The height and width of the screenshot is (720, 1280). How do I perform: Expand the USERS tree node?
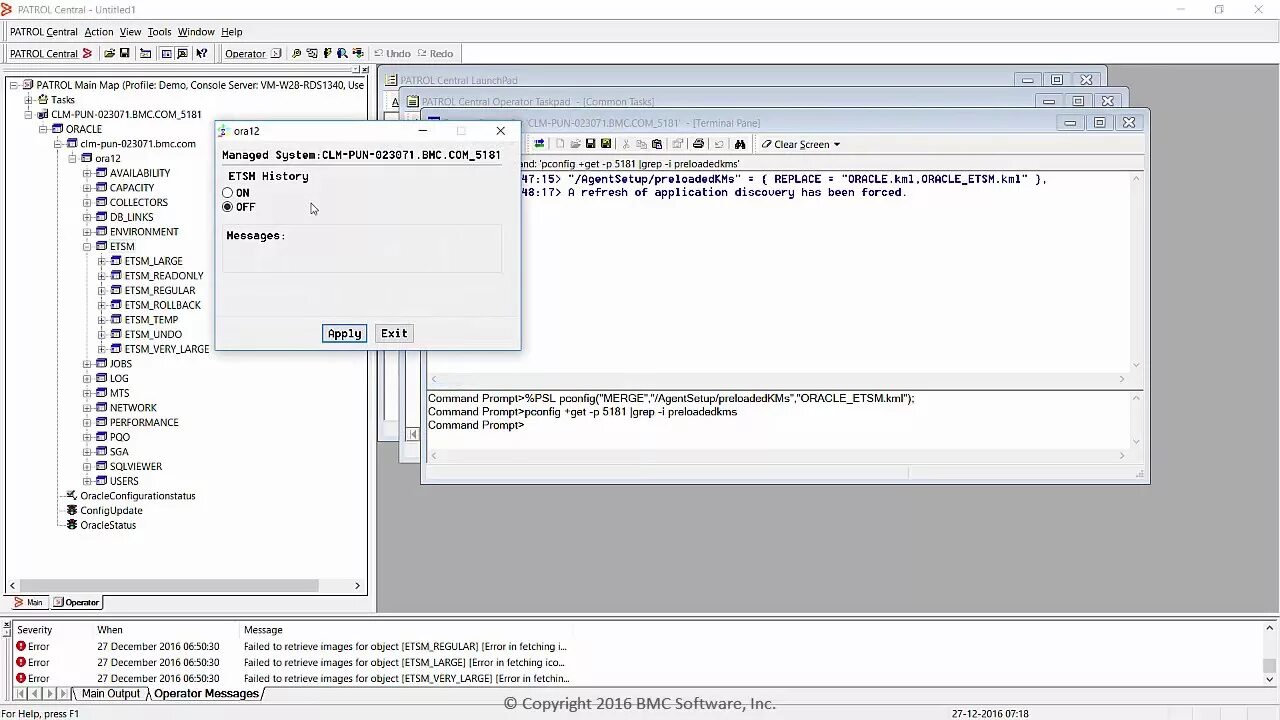tap(87, 481)
